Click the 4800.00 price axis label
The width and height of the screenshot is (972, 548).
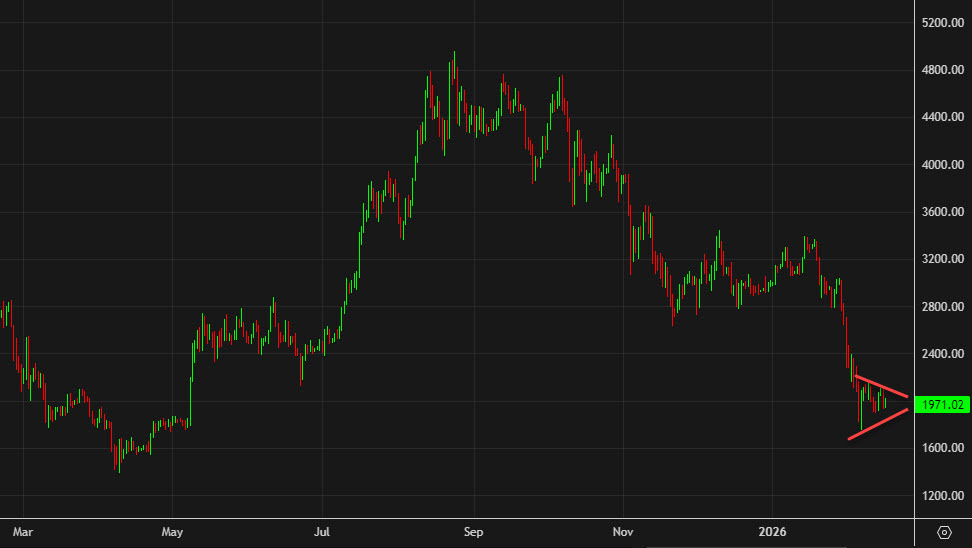[943, 70]
